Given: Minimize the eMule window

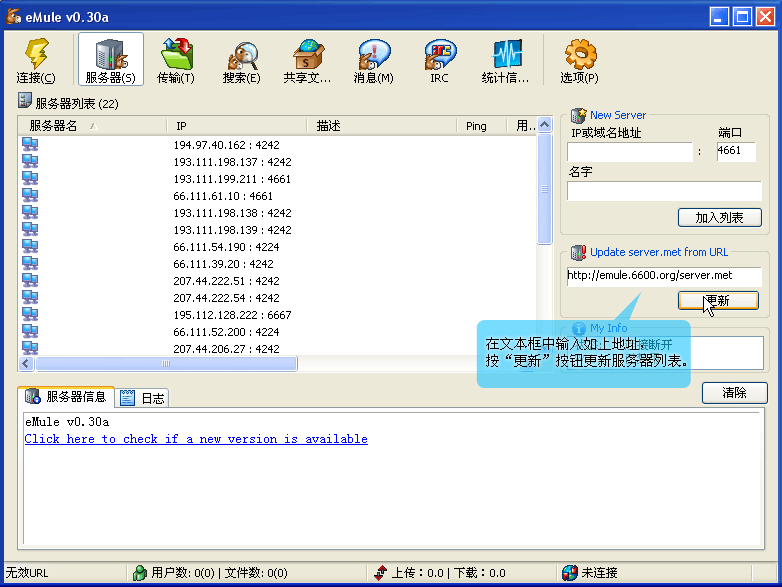Looking at the screenshot, I should point(719,17).
